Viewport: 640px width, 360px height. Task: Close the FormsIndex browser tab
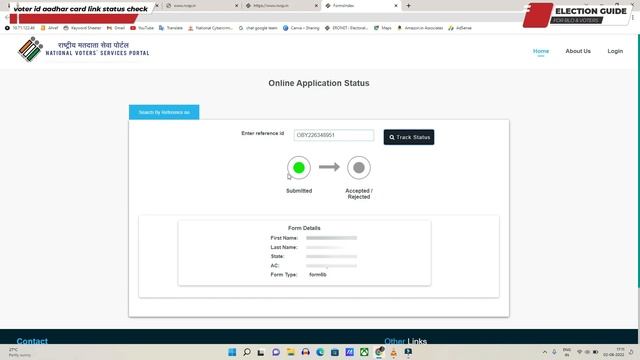point(396,6)
